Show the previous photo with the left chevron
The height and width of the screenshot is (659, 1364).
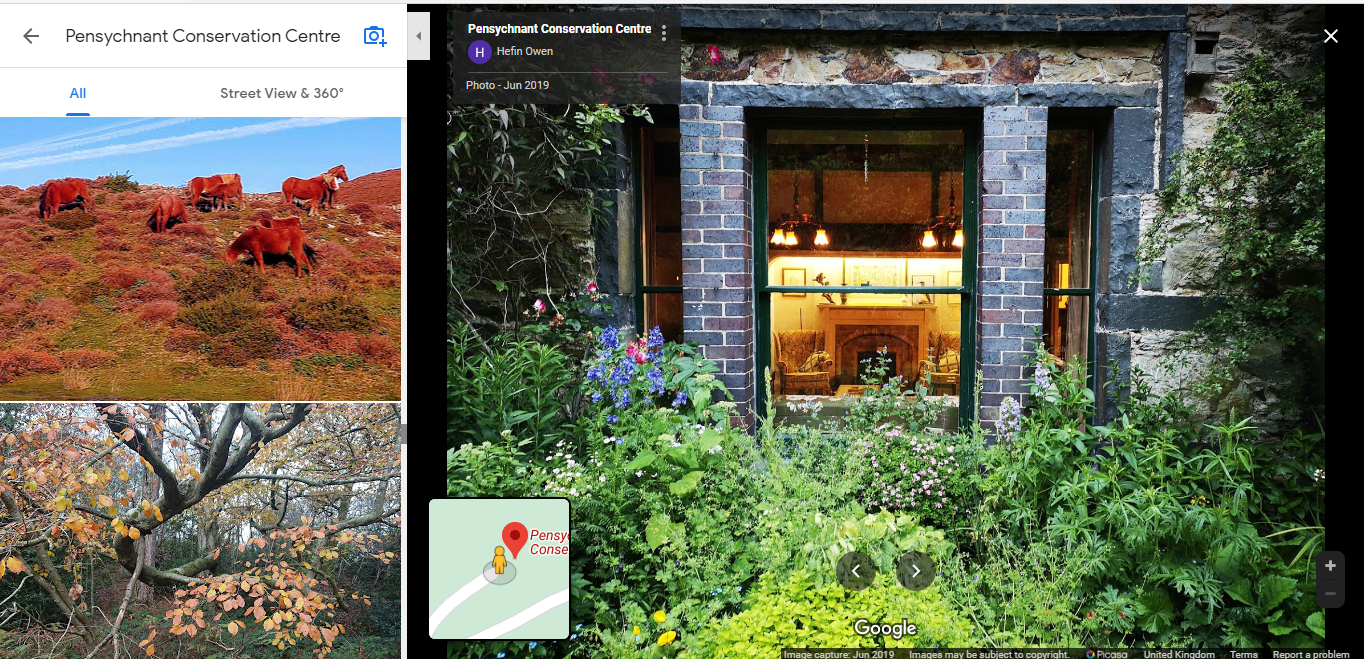coord(856,571)
